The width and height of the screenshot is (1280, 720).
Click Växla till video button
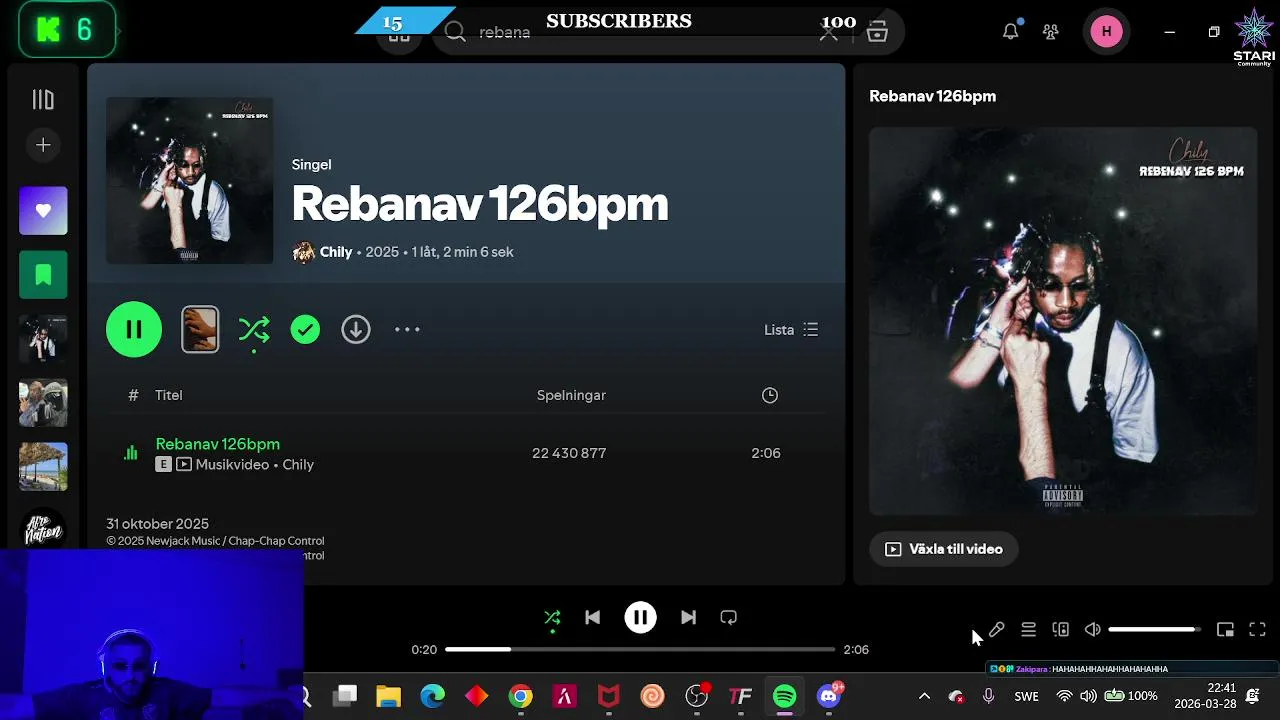pos(943,549)
